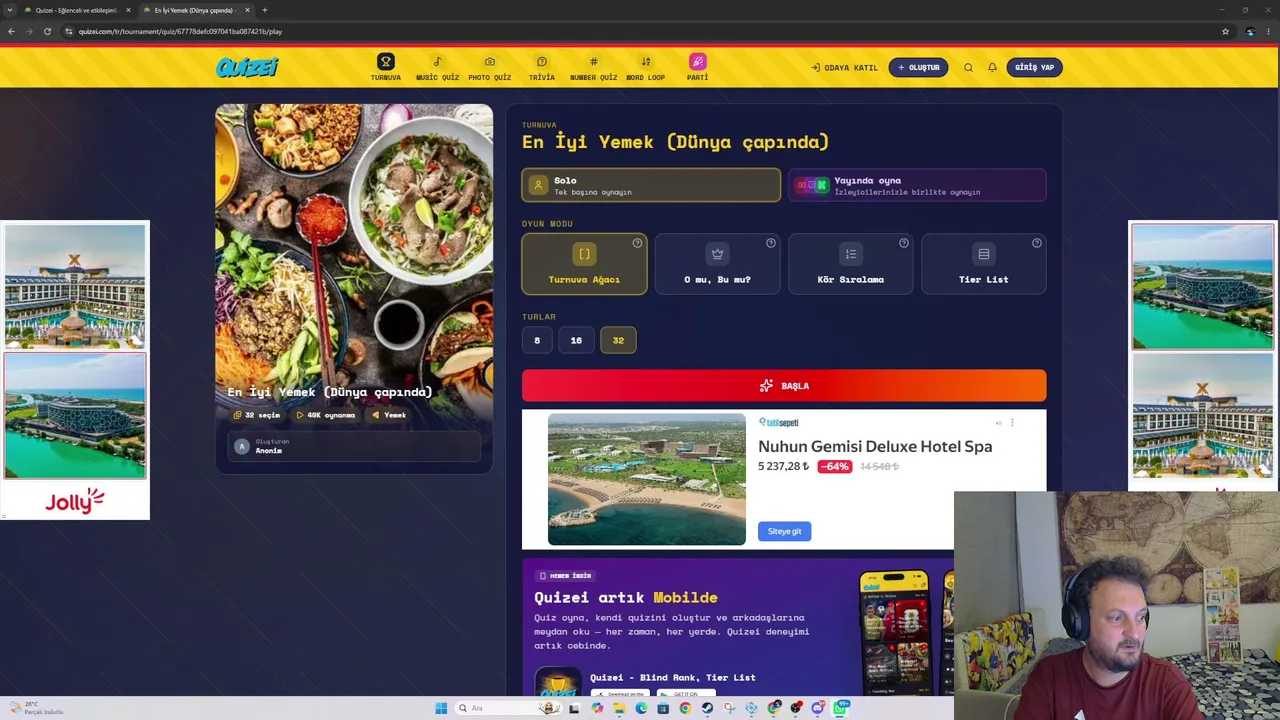Set rounds to 32
Screen dimensions: 1280x720
(618, 340)
